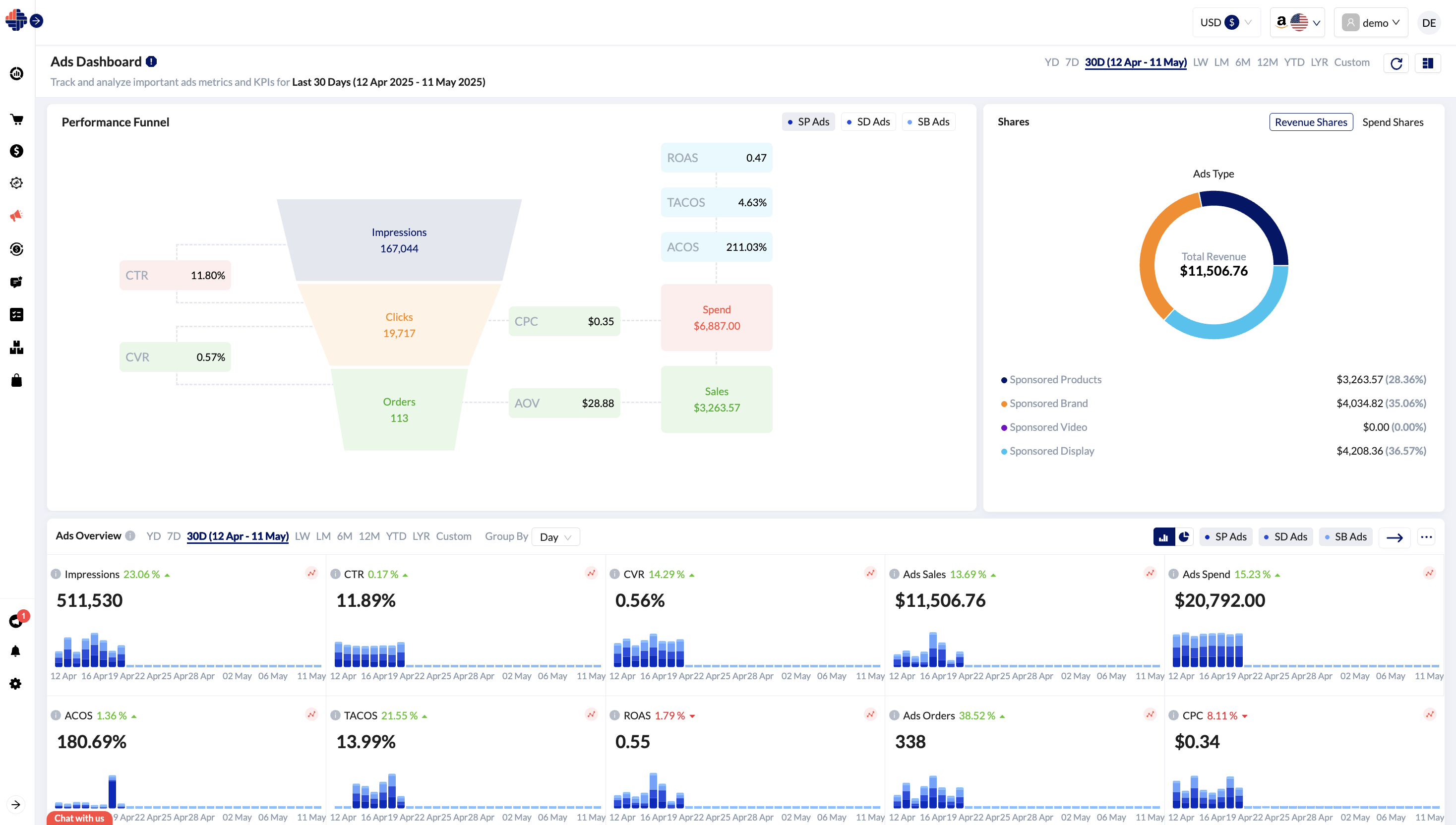The width and height of the screenshot is (1456, 825).
Task: Open the USD currency dropdown
Action: click(1226, 23)
